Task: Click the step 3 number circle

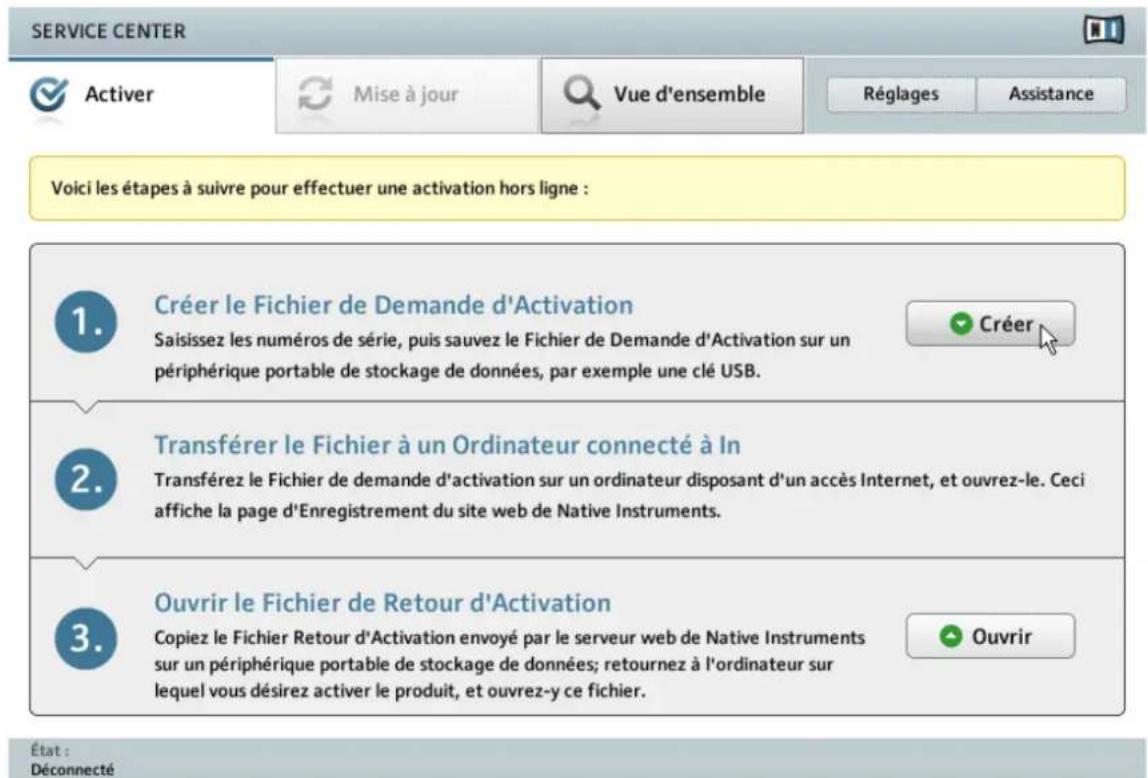Action: [x=86, y=638]
